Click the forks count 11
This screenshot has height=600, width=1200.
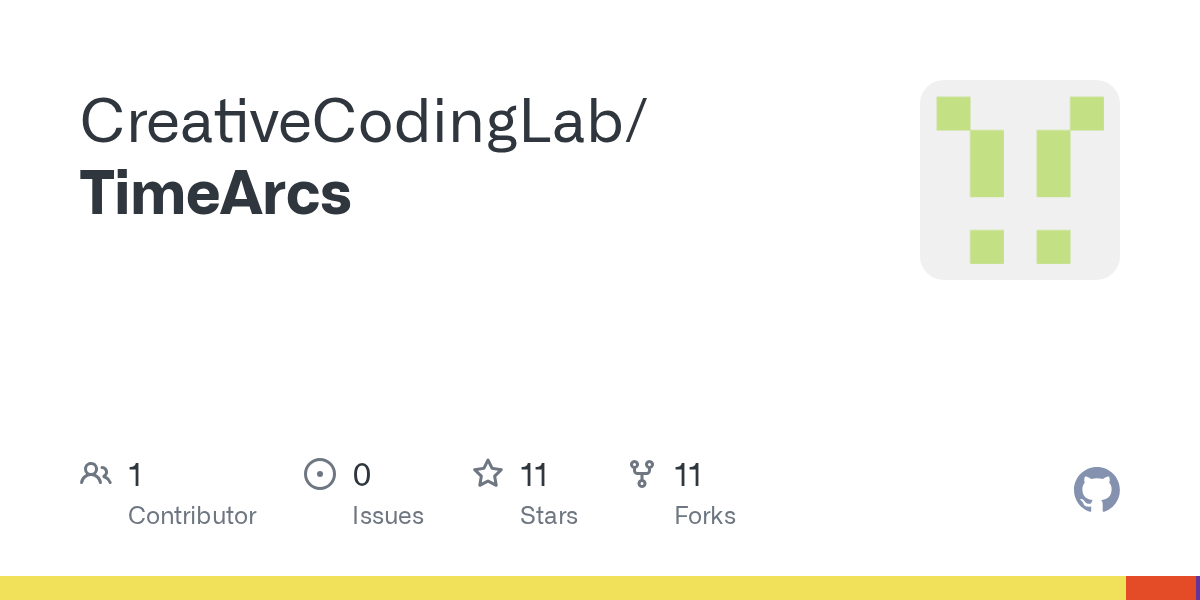coord(688,475)
